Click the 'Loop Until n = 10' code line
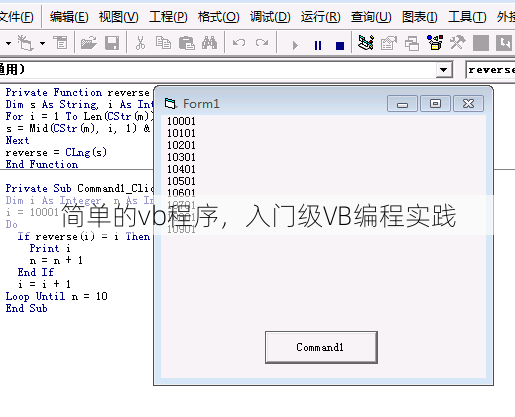The image size is (515, 417). [x=56, y=296]
